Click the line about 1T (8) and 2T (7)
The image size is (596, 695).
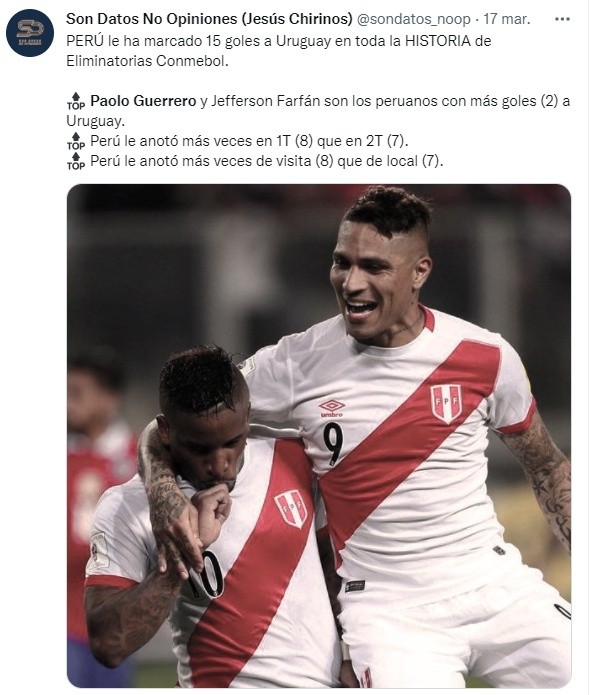pyautogui.click(x=249, y=141)
